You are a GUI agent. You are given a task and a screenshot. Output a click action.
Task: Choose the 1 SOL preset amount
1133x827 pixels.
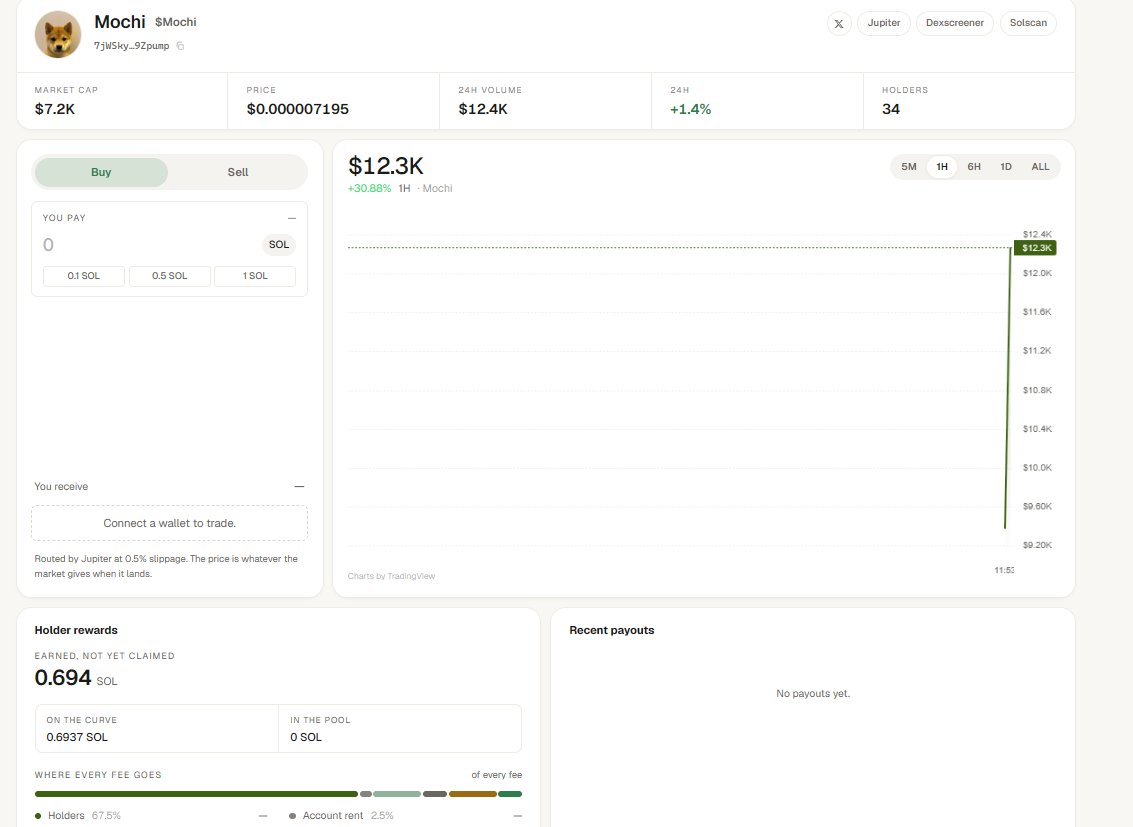click(255, 276)
